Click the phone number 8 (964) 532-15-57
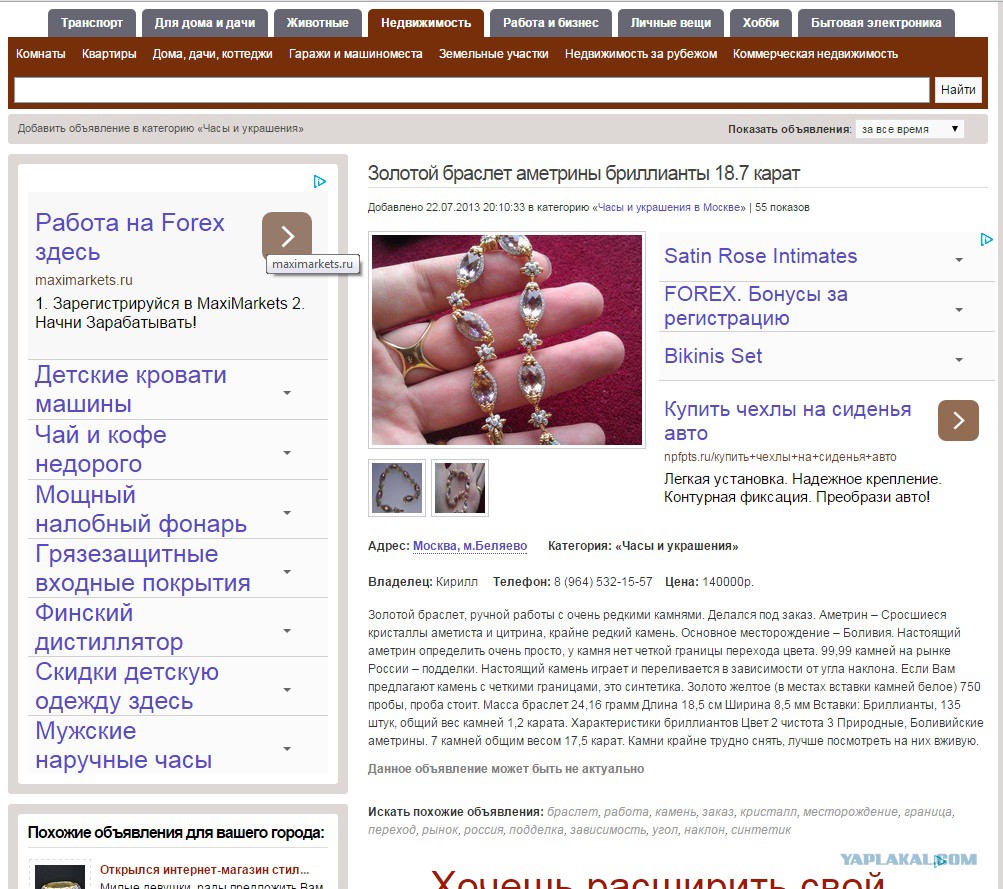The height and width of the screenshot is (889, 1003). click(603, 582)
